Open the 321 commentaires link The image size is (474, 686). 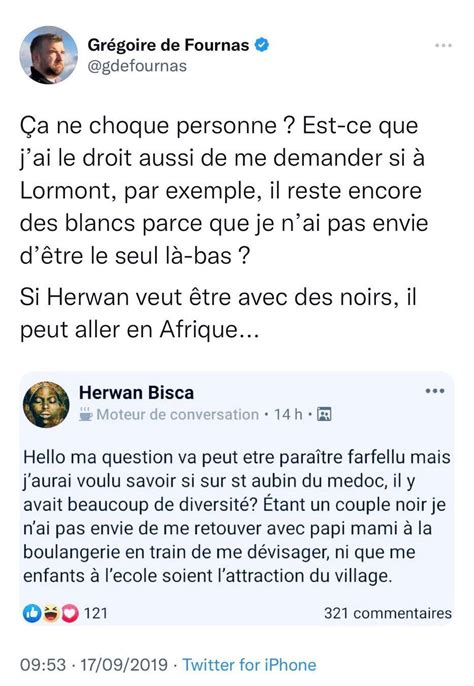point(388,613)
